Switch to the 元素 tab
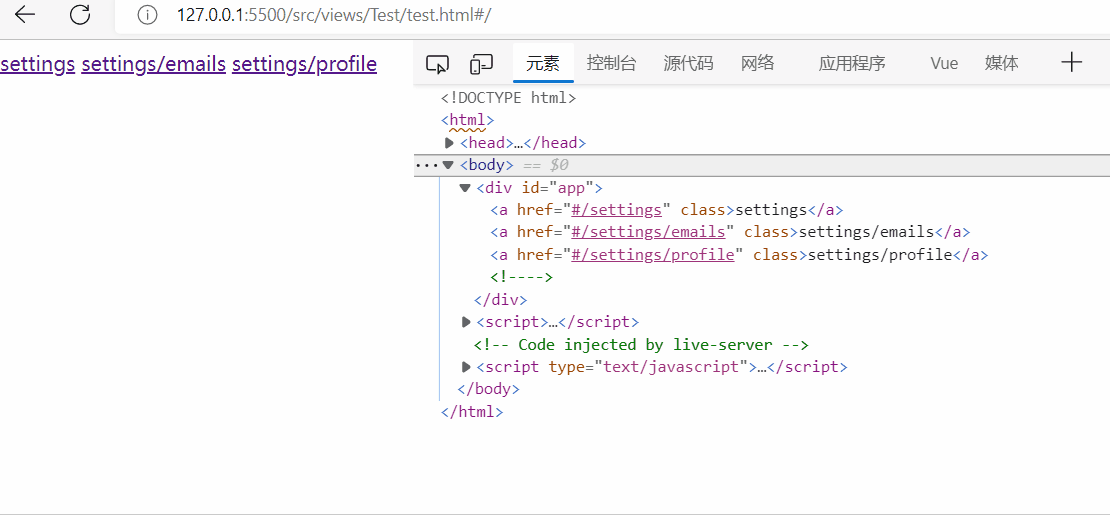 point(543,64)
